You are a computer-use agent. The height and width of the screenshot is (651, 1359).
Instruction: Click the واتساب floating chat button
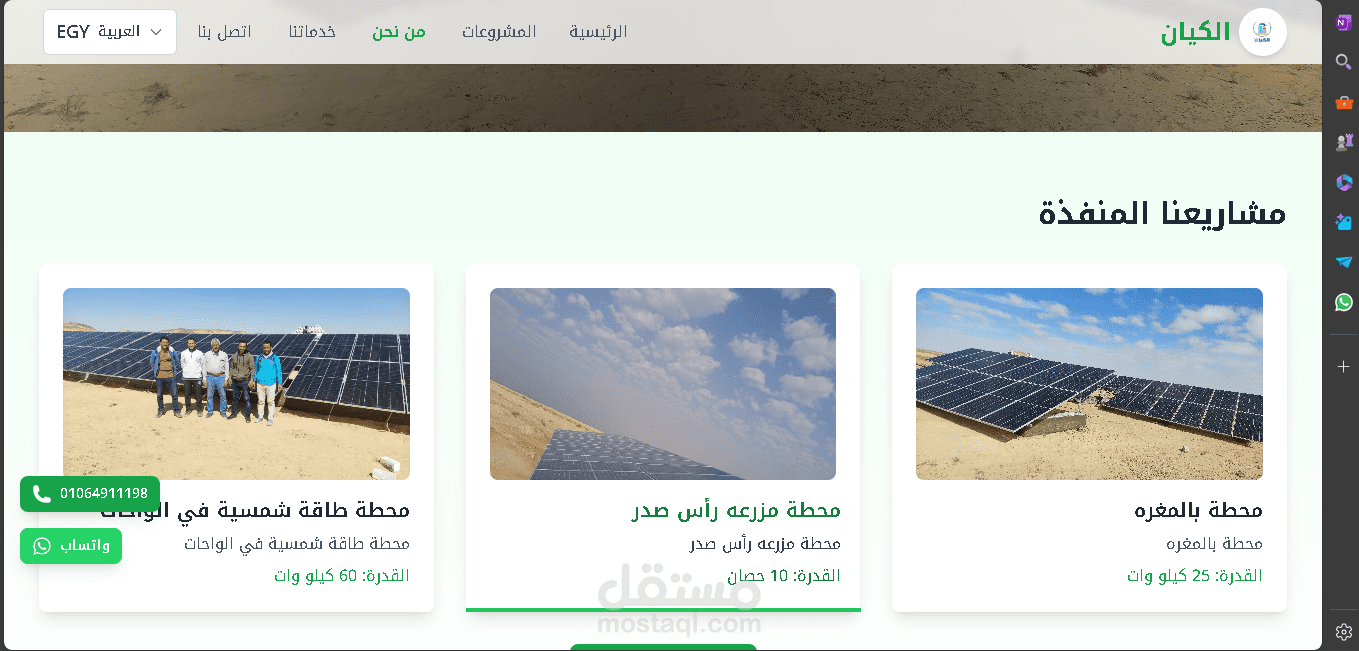click(x=71, y=546)
